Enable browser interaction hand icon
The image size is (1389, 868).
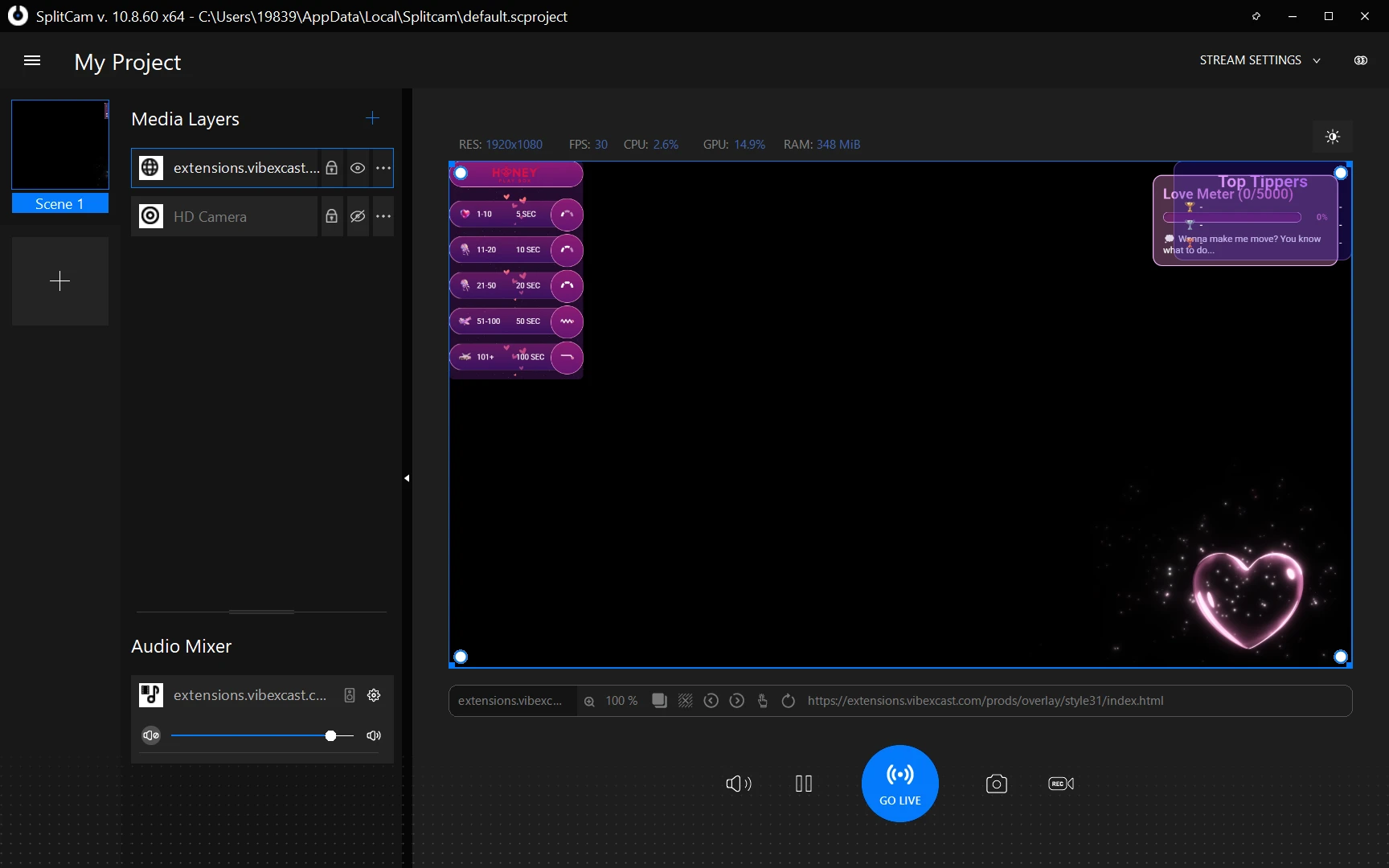(x=762, y=701)
